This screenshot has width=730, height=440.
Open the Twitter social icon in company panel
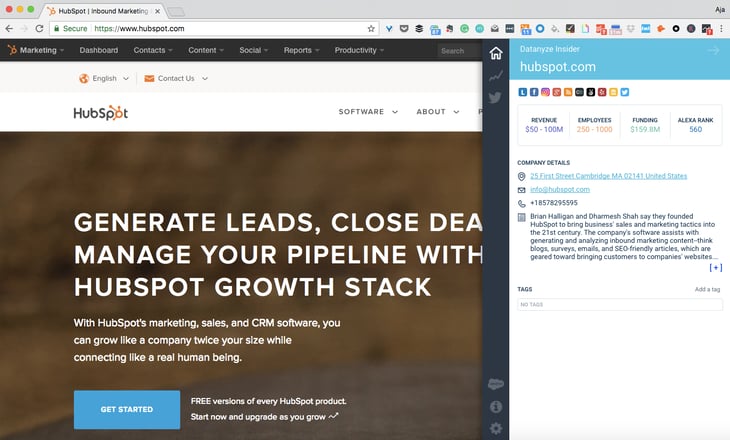(x=625, y=92)
